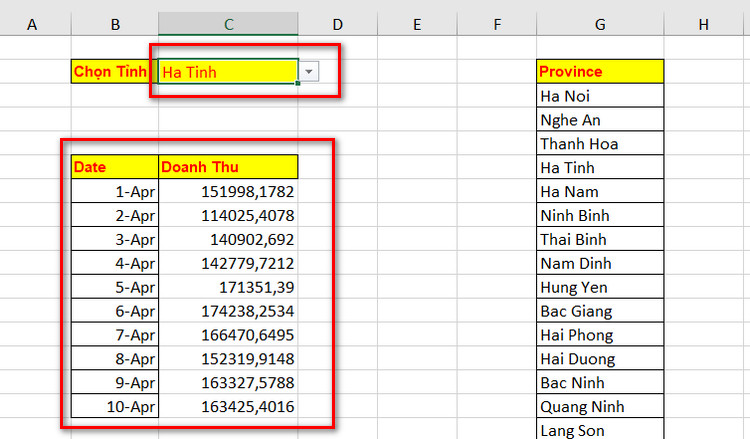Open the Ha Tinh dropdown arrow

[309, 72]
